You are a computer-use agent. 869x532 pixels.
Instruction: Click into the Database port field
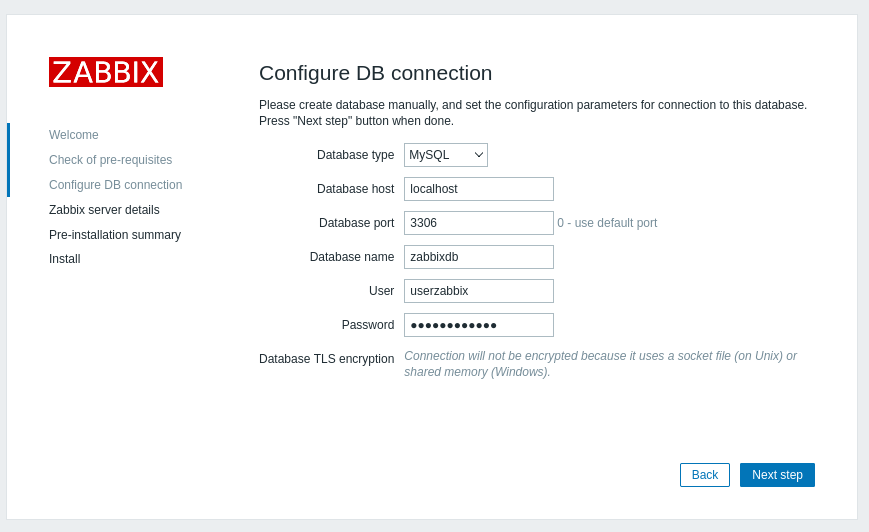pyautogui.click(x=478, y=223)
